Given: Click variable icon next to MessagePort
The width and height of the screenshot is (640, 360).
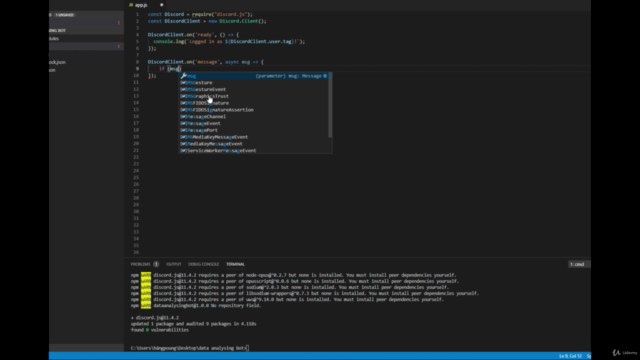Looking at the screenshot, I should [183, 130].
